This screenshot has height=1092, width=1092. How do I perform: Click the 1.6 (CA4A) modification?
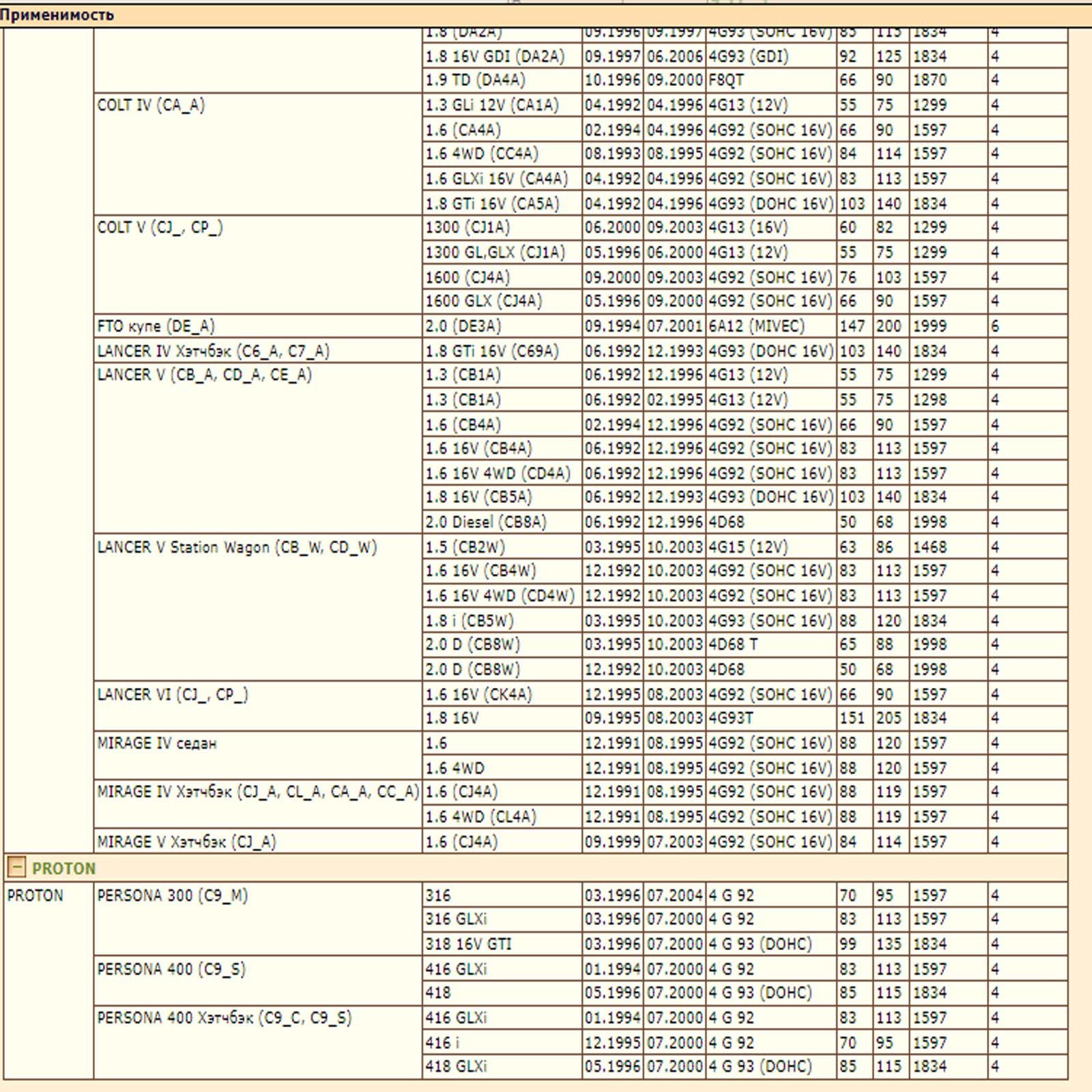pos(502,130)
